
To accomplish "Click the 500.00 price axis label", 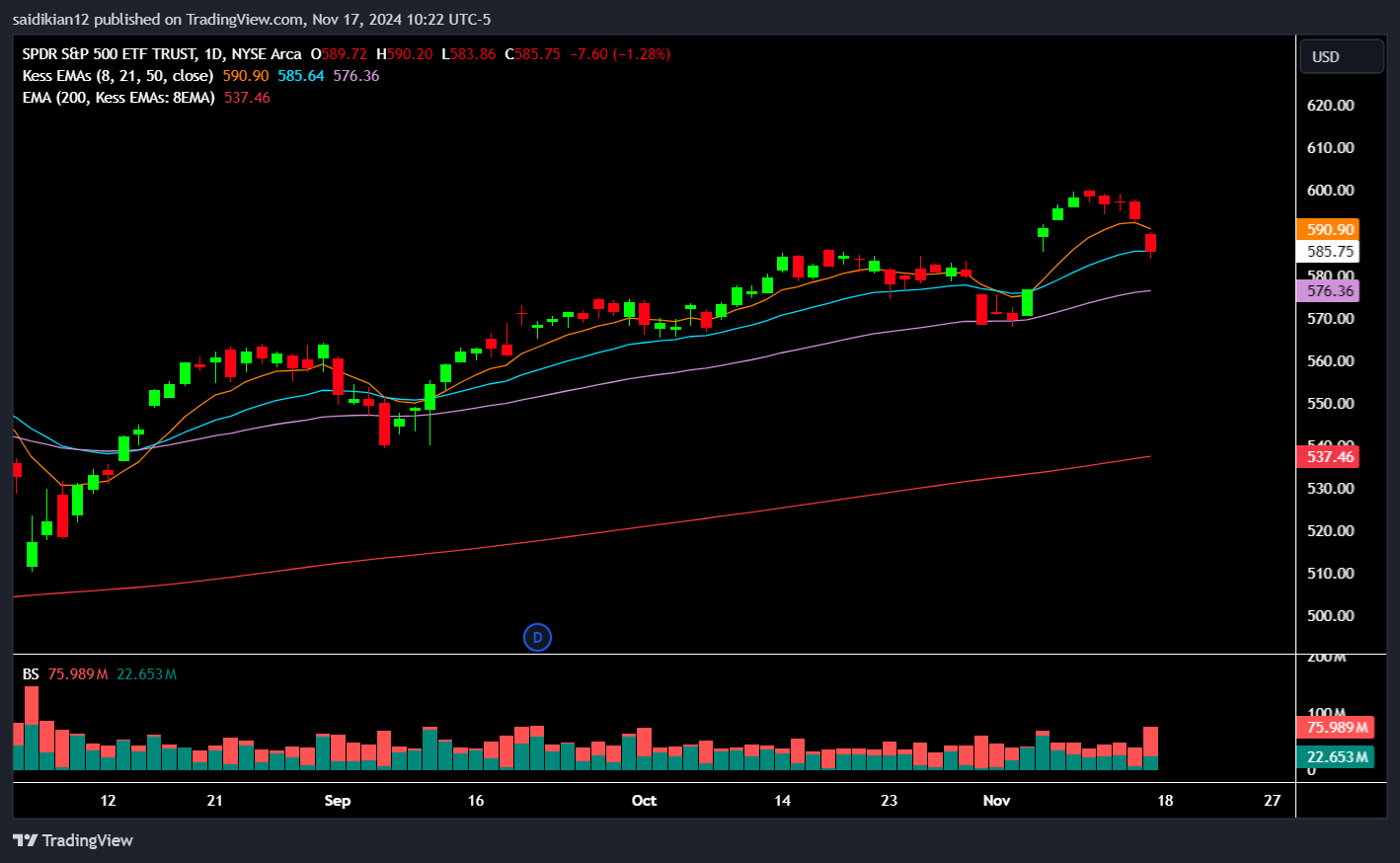I will (1330, 615).
